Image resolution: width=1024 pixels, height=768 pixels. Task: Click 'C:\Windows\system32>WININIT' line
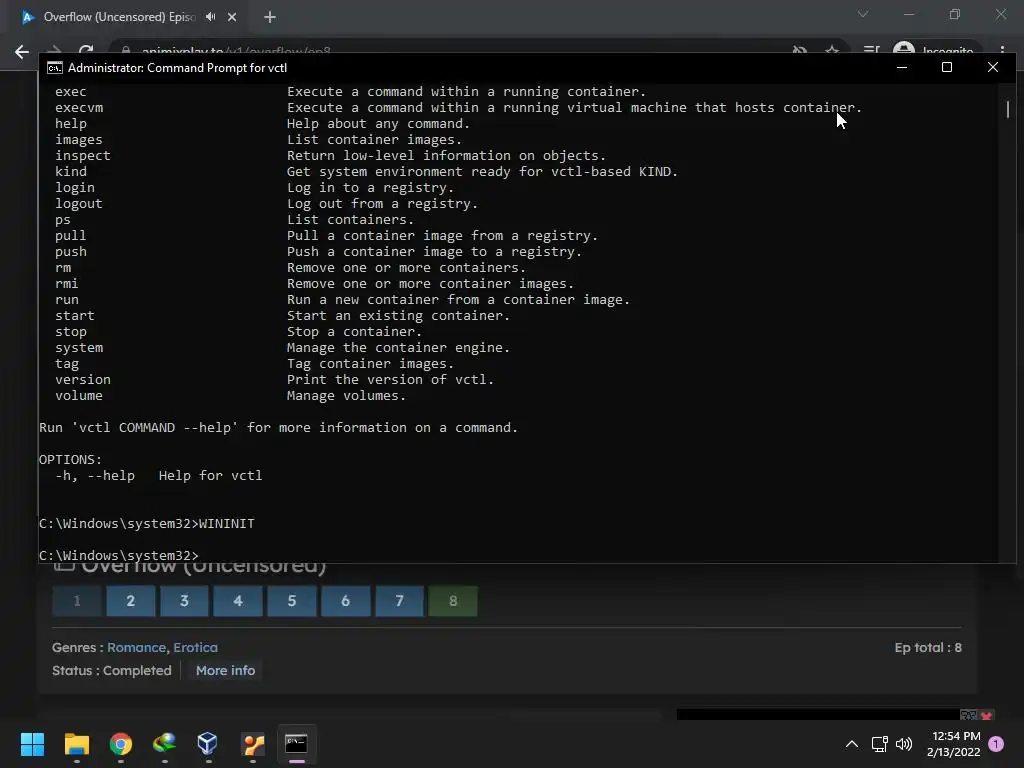pos(147,524)
